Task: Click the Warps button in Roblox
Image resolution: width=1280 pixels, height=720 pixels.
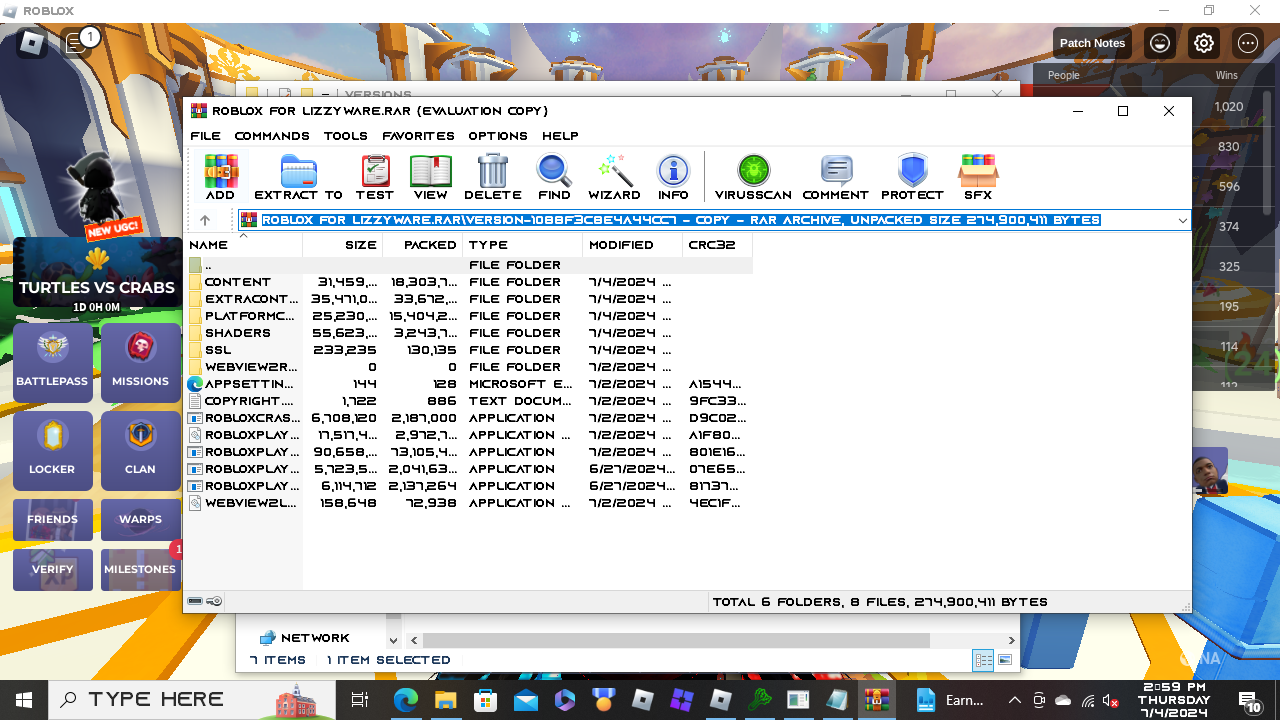Action: coord(140,519)
